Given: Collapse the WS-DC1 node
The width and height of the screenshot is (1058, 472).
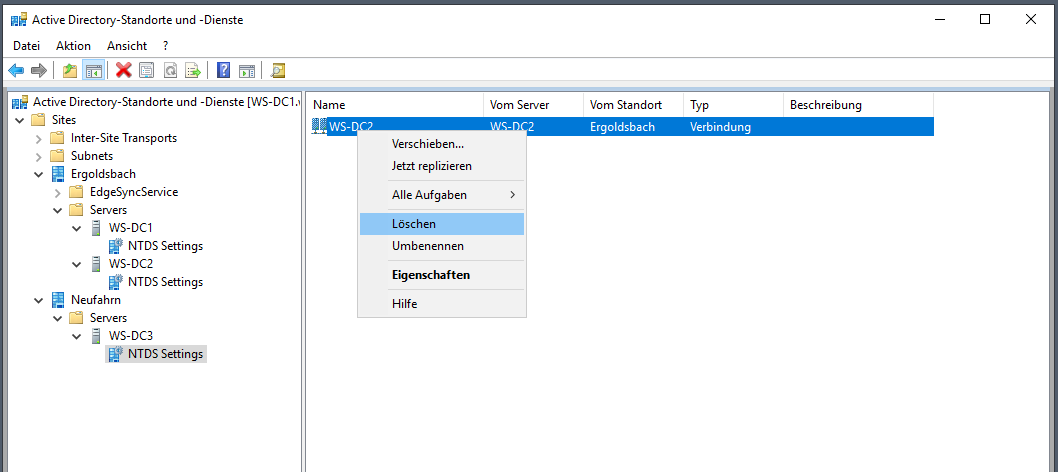Looking at the screenshot, I should tap(76, 228).
